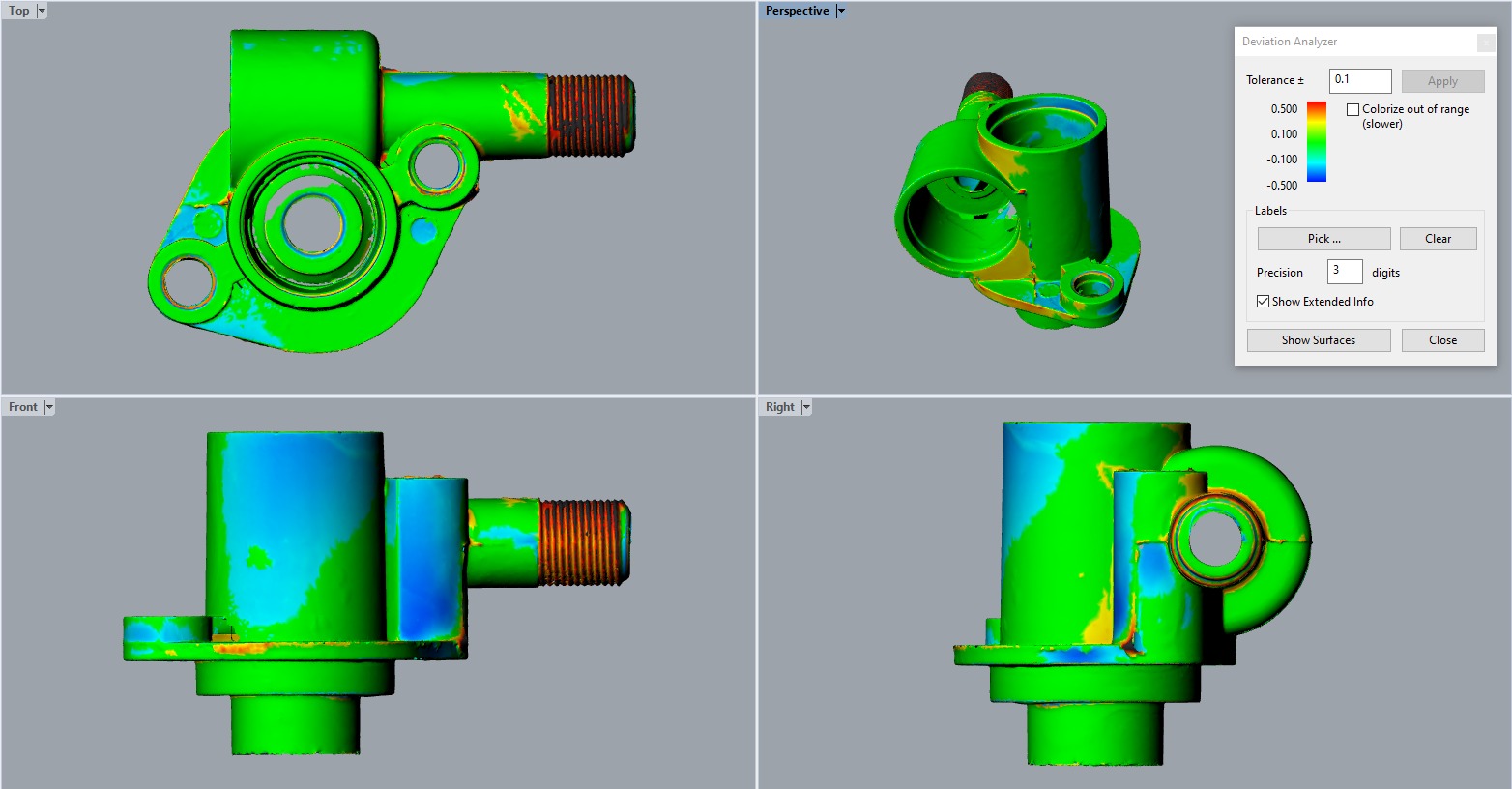Screen dimensions: 1512x789
Task: Uncheck Show Extended Info
Action: 1264,302
